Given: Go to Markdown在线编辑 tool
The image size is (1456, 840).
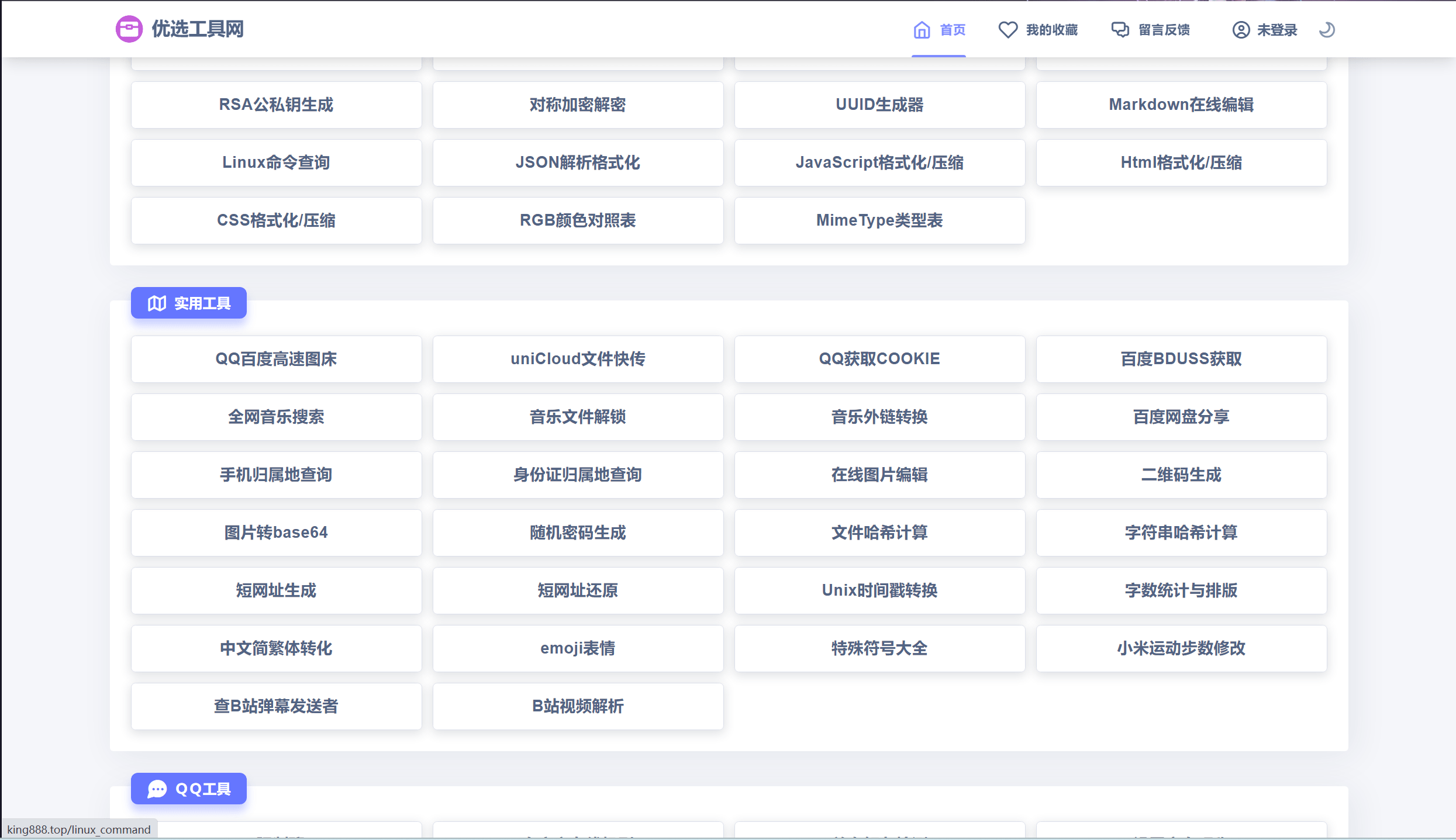Looking at the screenshot, I should (x=1181, y=105).
